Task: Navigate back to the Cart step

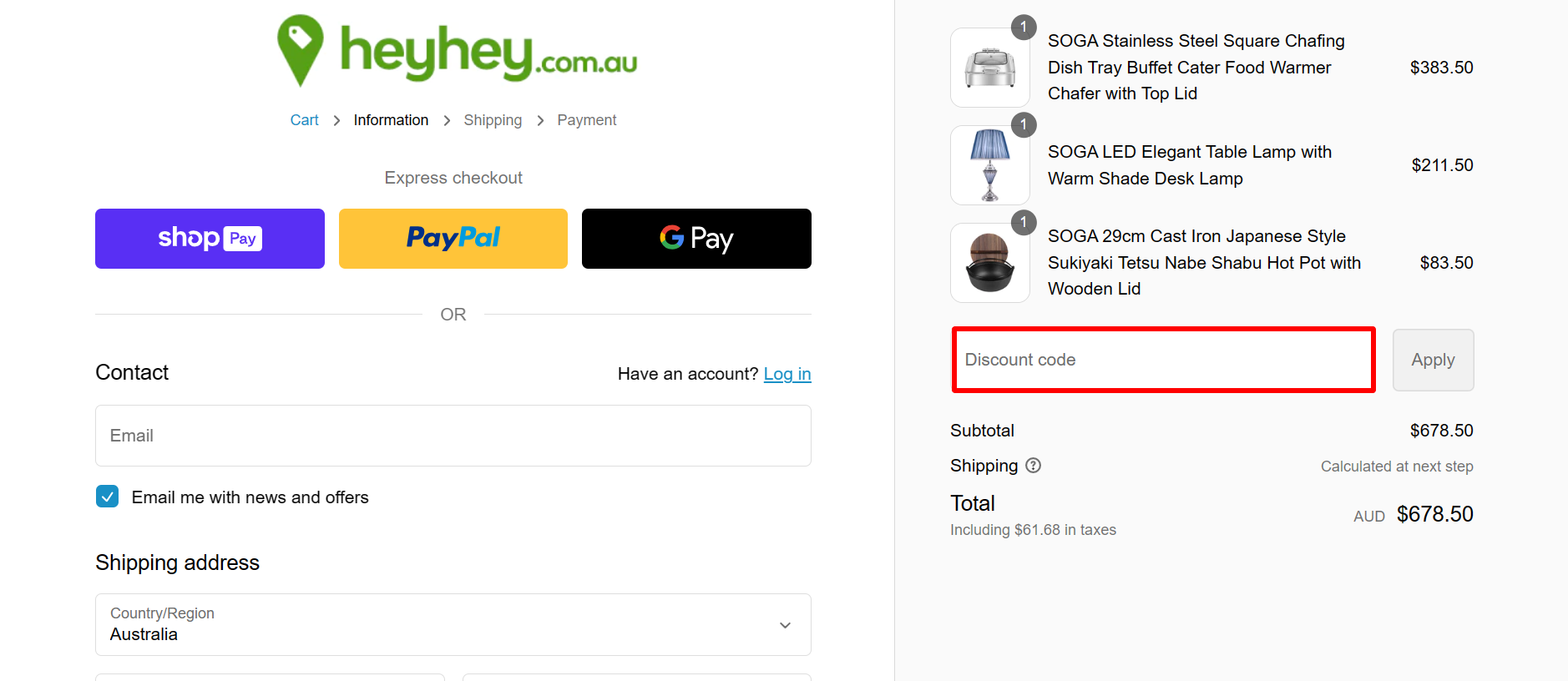Action: pos(304,119)
